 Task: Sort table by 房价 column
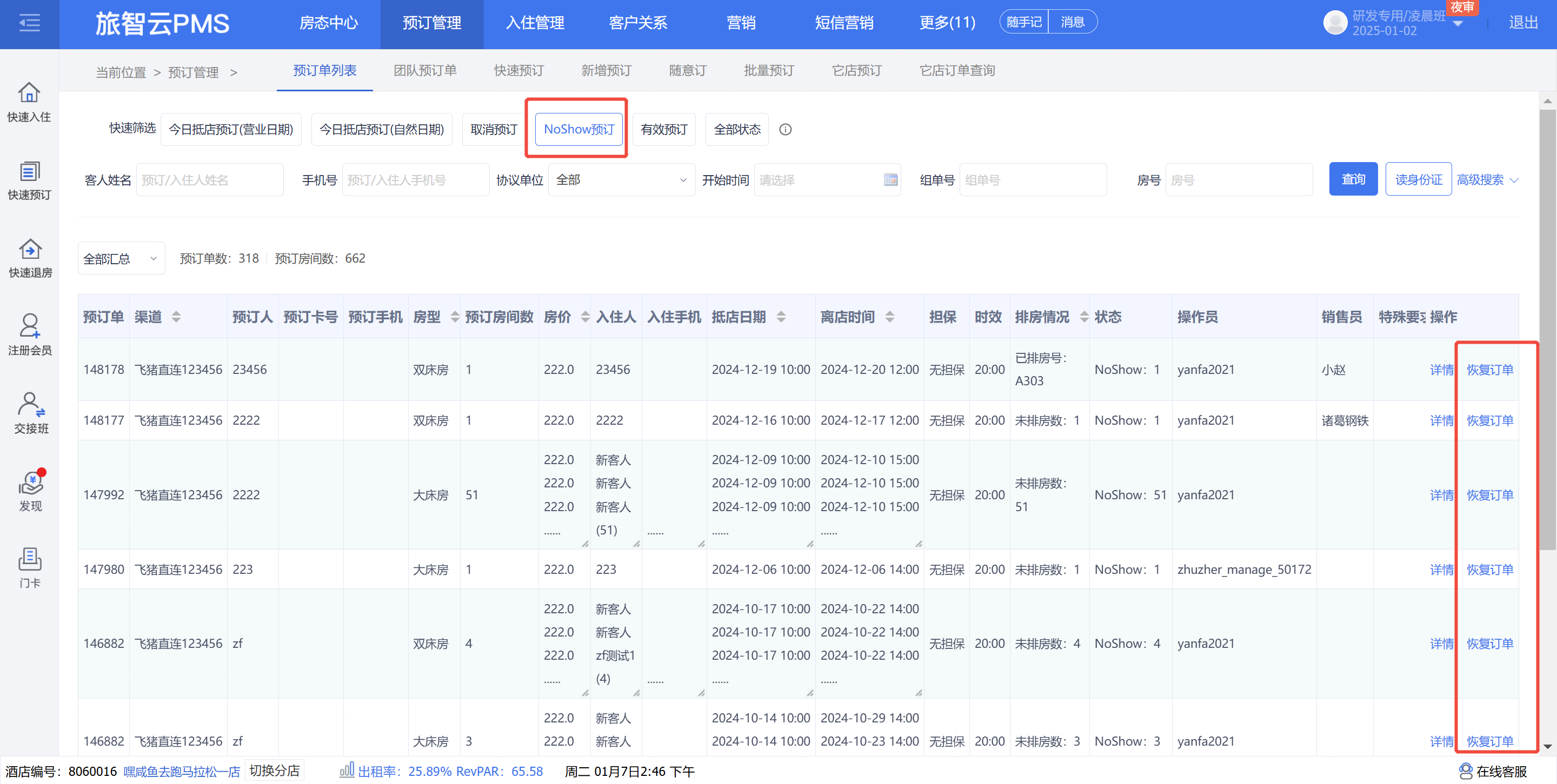[x=585, y=317]
